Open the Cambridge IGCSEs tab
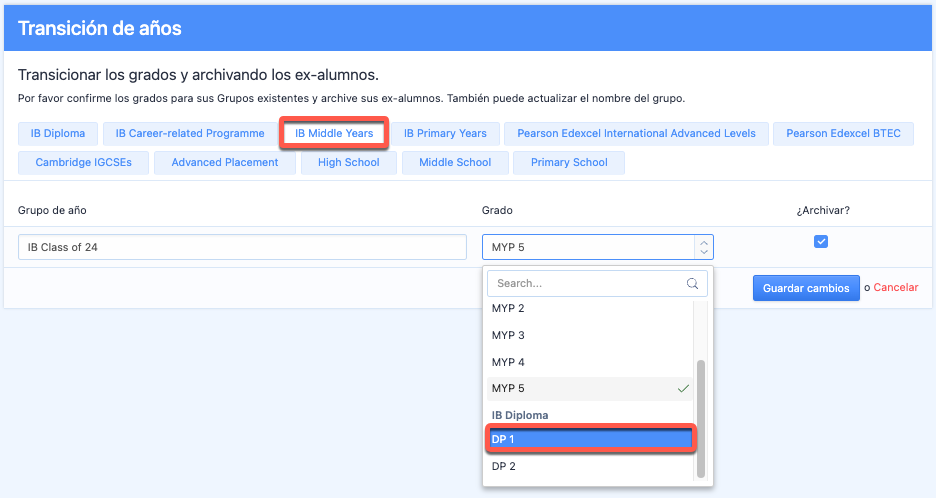 (x=83, y=162)
